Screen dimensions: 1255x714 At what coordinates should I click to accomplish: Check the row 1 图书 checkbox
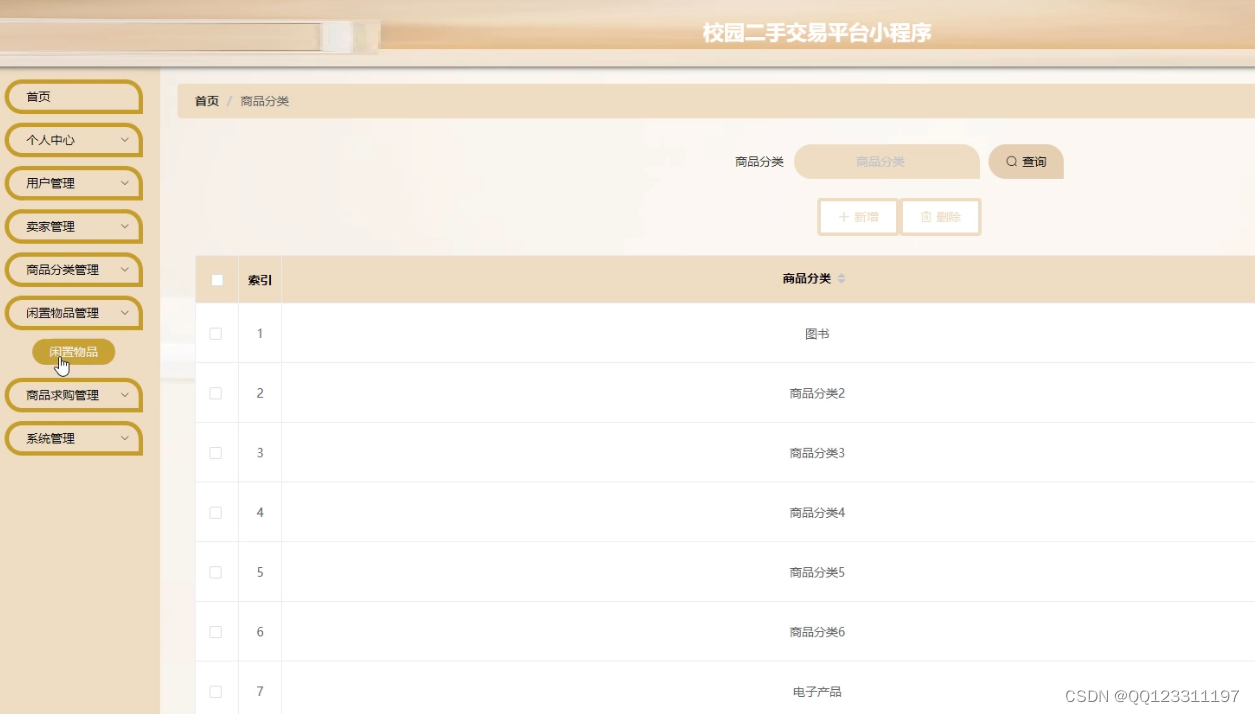click(215, 334)
